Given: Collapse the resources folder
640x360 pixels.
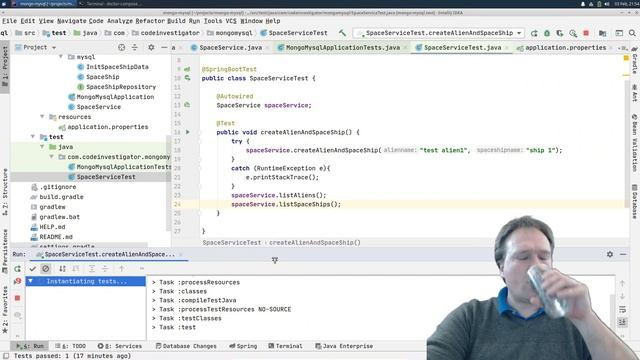Looking at the screenshot, I should [x=42, y=117].
